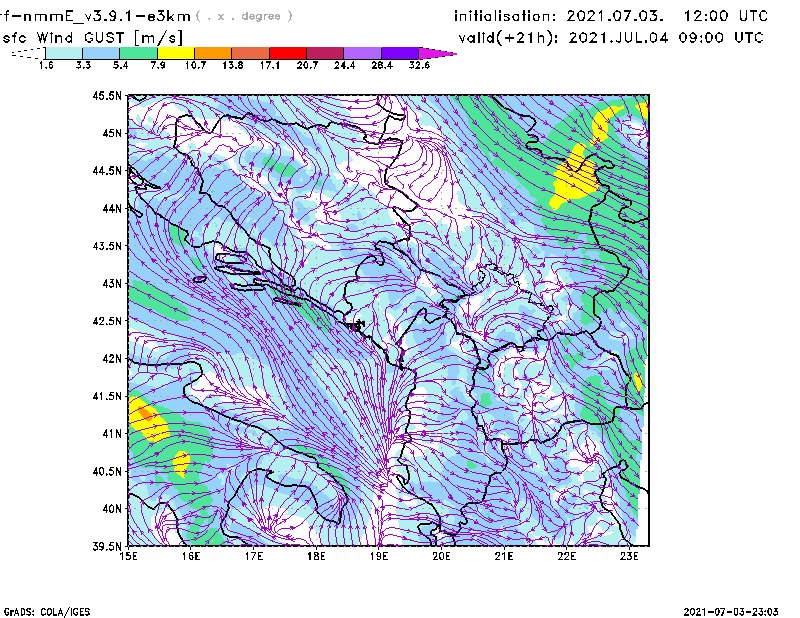Image resolution: width=800 pixels, height=618 pixels.
Task: Click the initialisation date and time text
Action: (611, 16)
